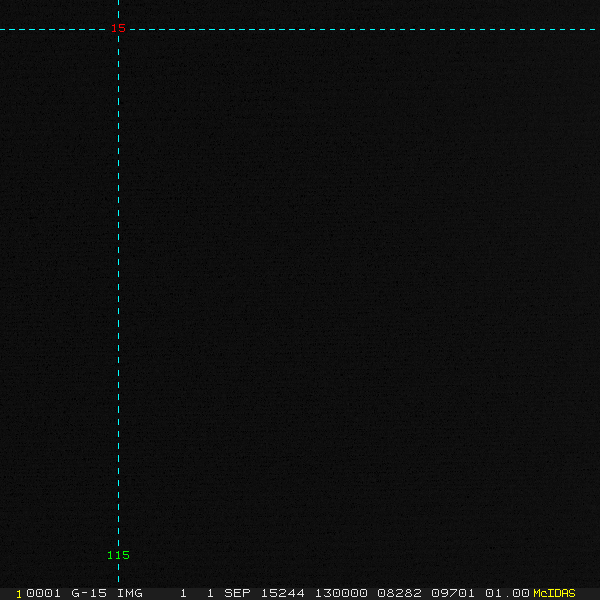The image size is (600, 600).
Task: Click the 130000 time value
Action: pyautogui.click(x=341, y=593)
